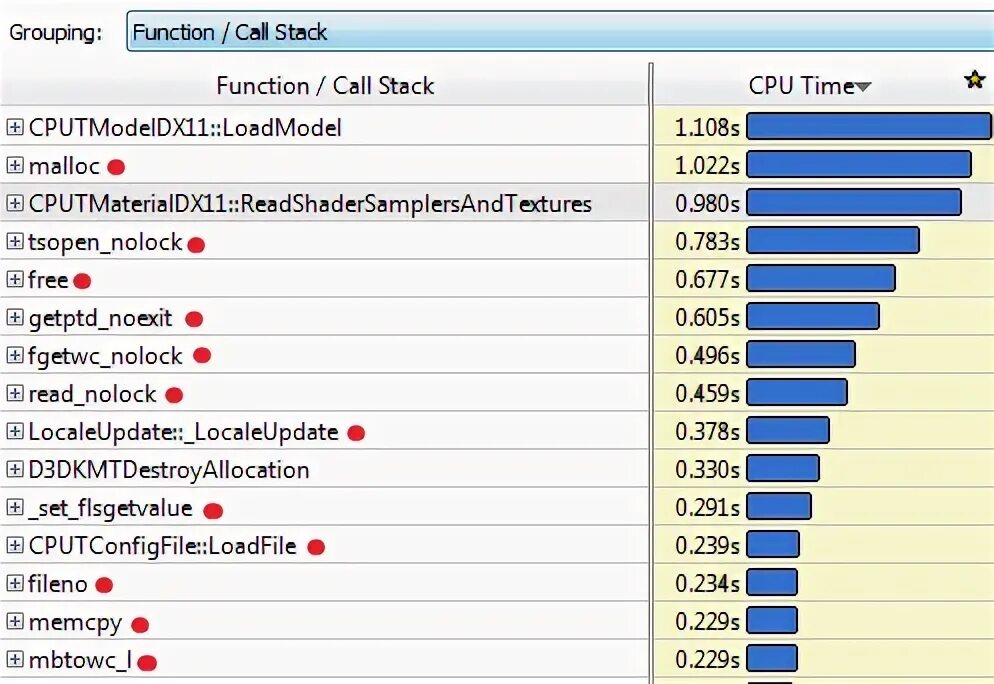
Task: Click the 1.108s CPU time bar
Action: 868,127
